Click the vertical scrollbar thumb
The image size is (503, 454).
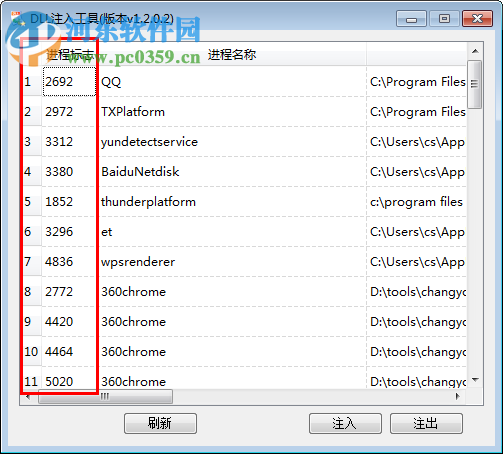point(475,84)
